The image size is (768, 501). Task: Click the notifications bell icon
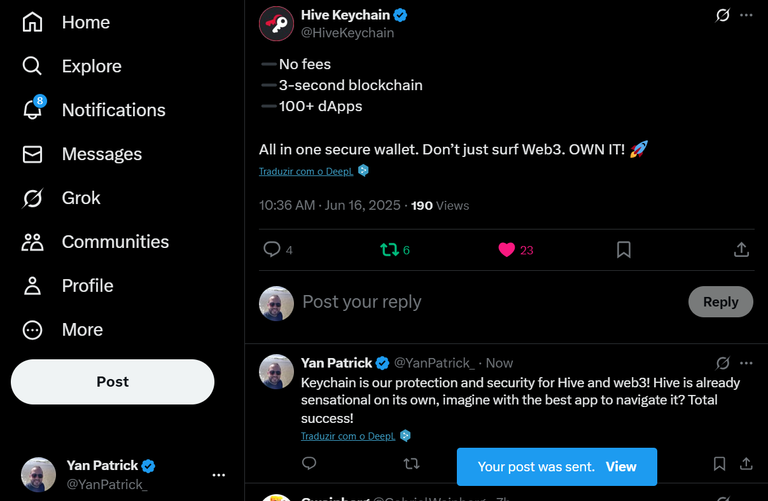pyautogui.click(x=33, y=110)
